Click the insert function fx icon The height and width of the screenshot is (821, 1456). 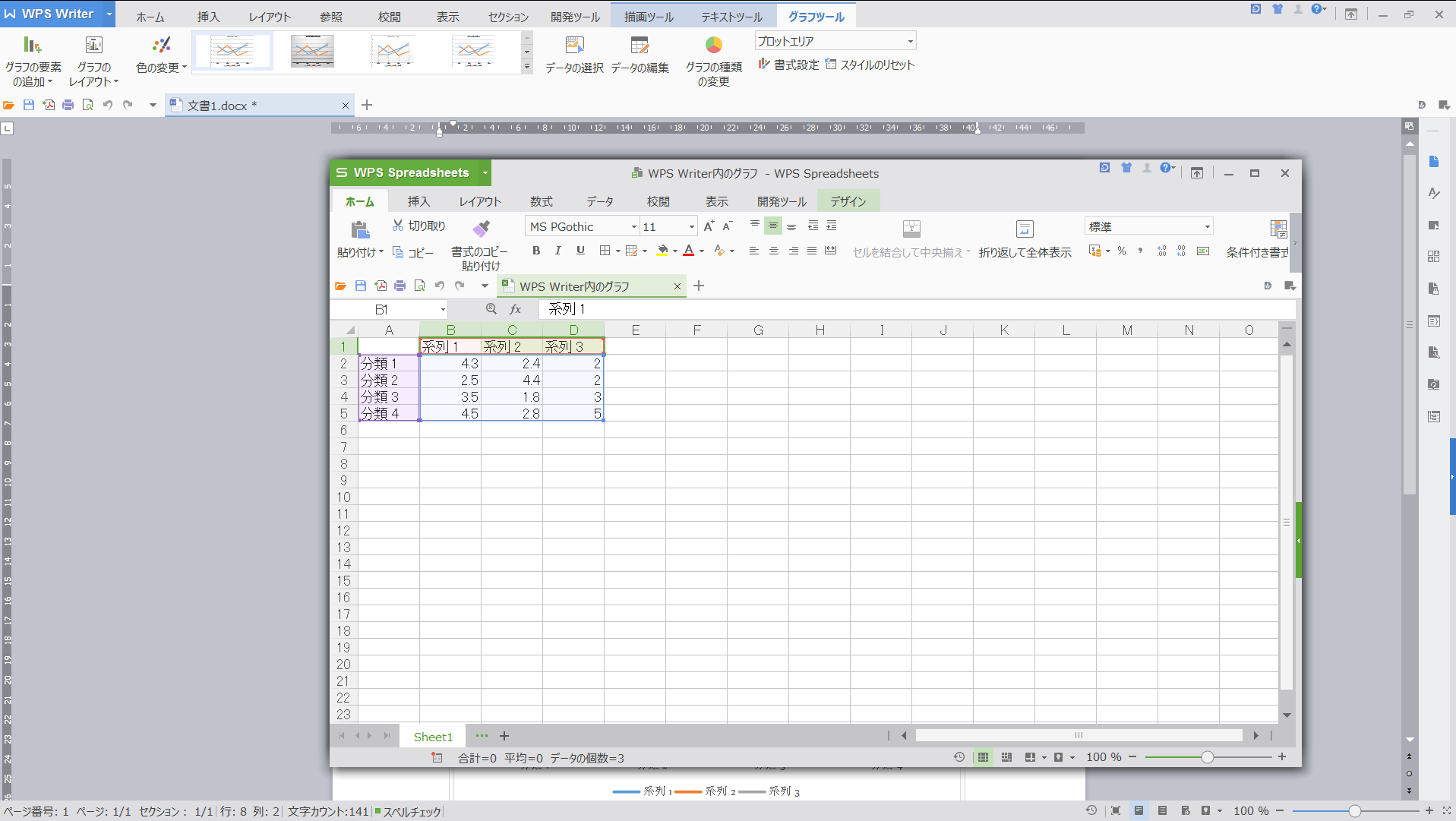515,309
